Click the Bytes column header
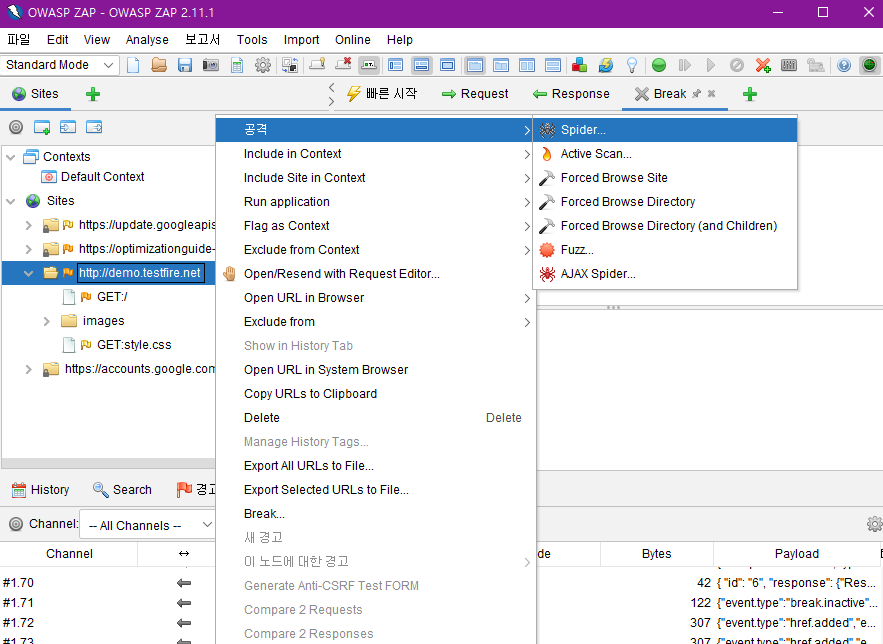 (657, 554)
